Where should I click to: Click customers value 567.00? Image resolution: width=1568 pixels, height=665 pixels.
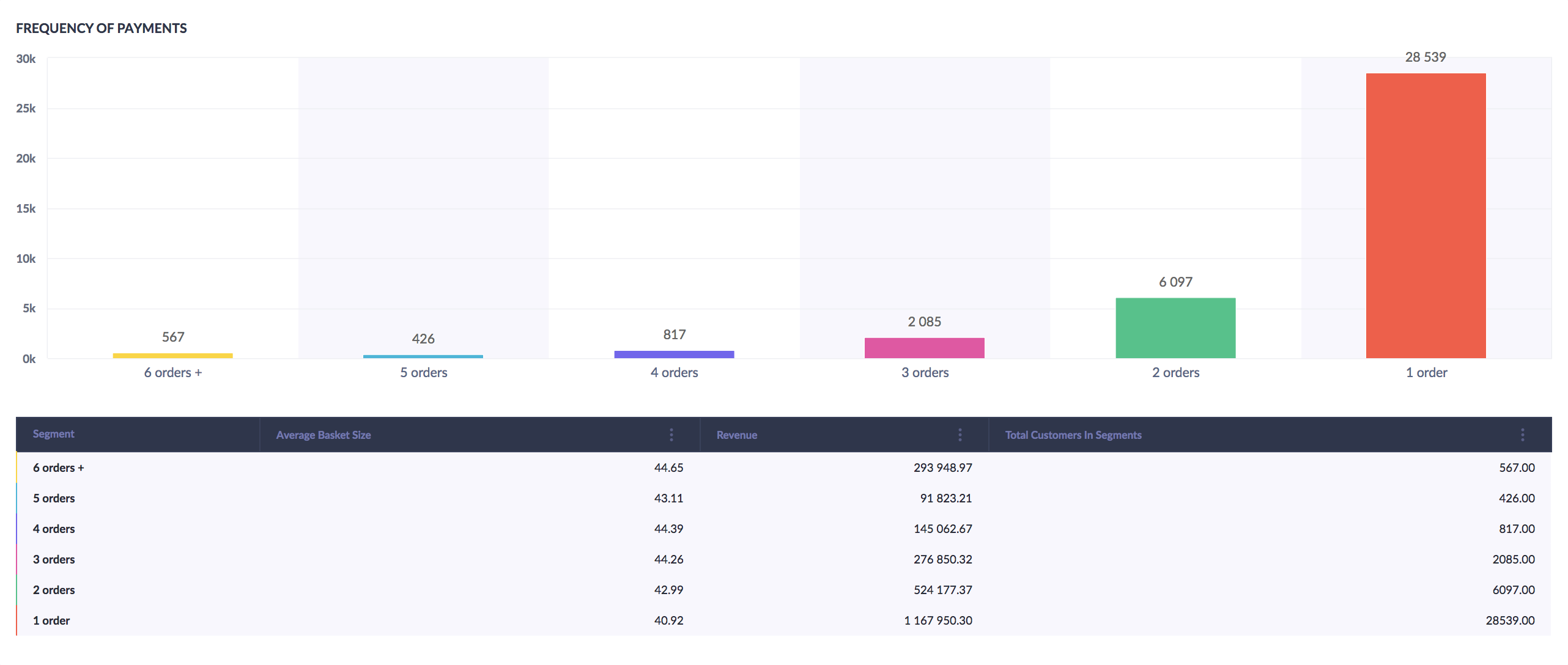(x=1517, y=468)
